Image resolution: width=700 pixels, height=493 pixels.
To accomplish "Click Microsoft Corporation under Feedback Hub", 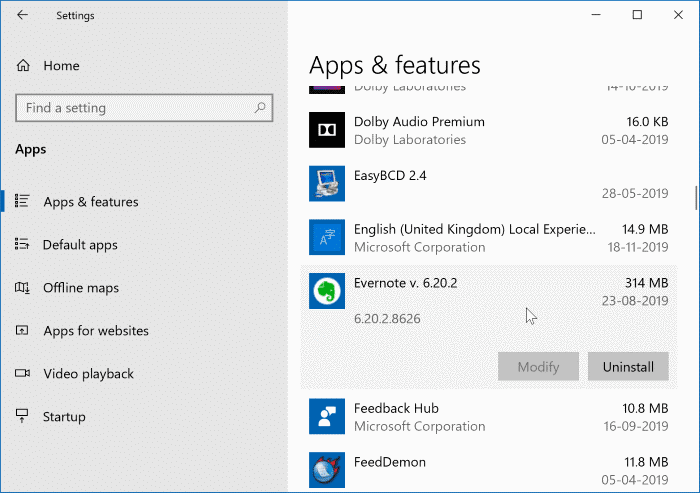I will point(420,426).
